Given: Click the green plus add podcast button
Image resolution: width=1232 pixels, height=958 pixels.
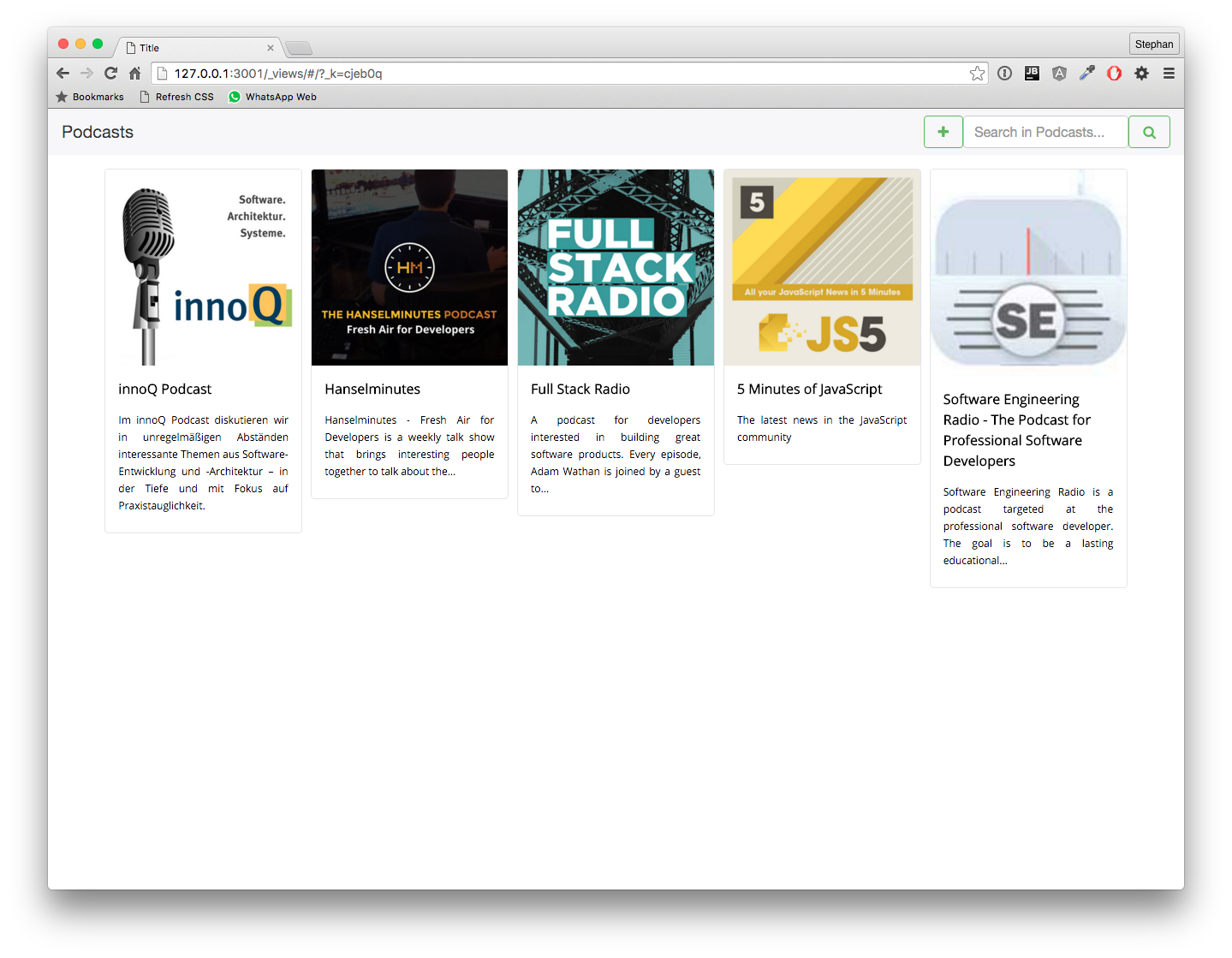Looking at the screenshot, I should coord(943,132).
